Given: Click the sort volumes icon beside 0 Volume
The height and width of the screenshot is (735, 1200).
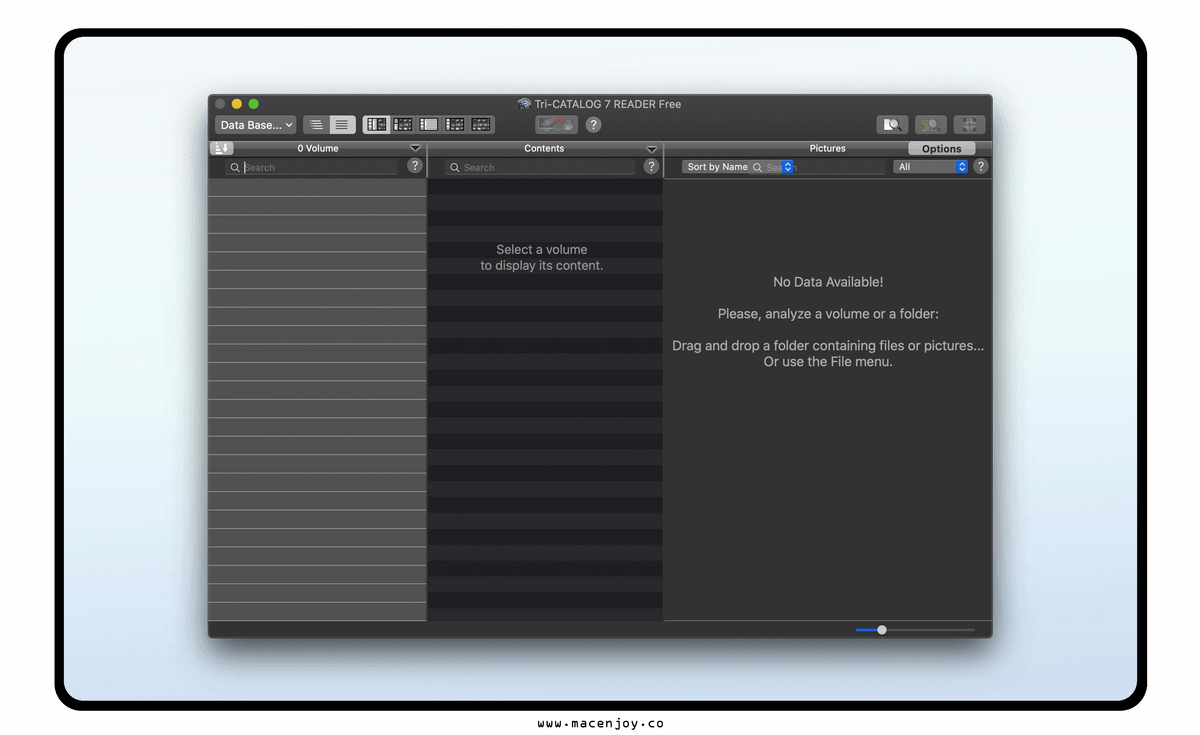Looking at the screenshot, I should (x=221, y=148).
